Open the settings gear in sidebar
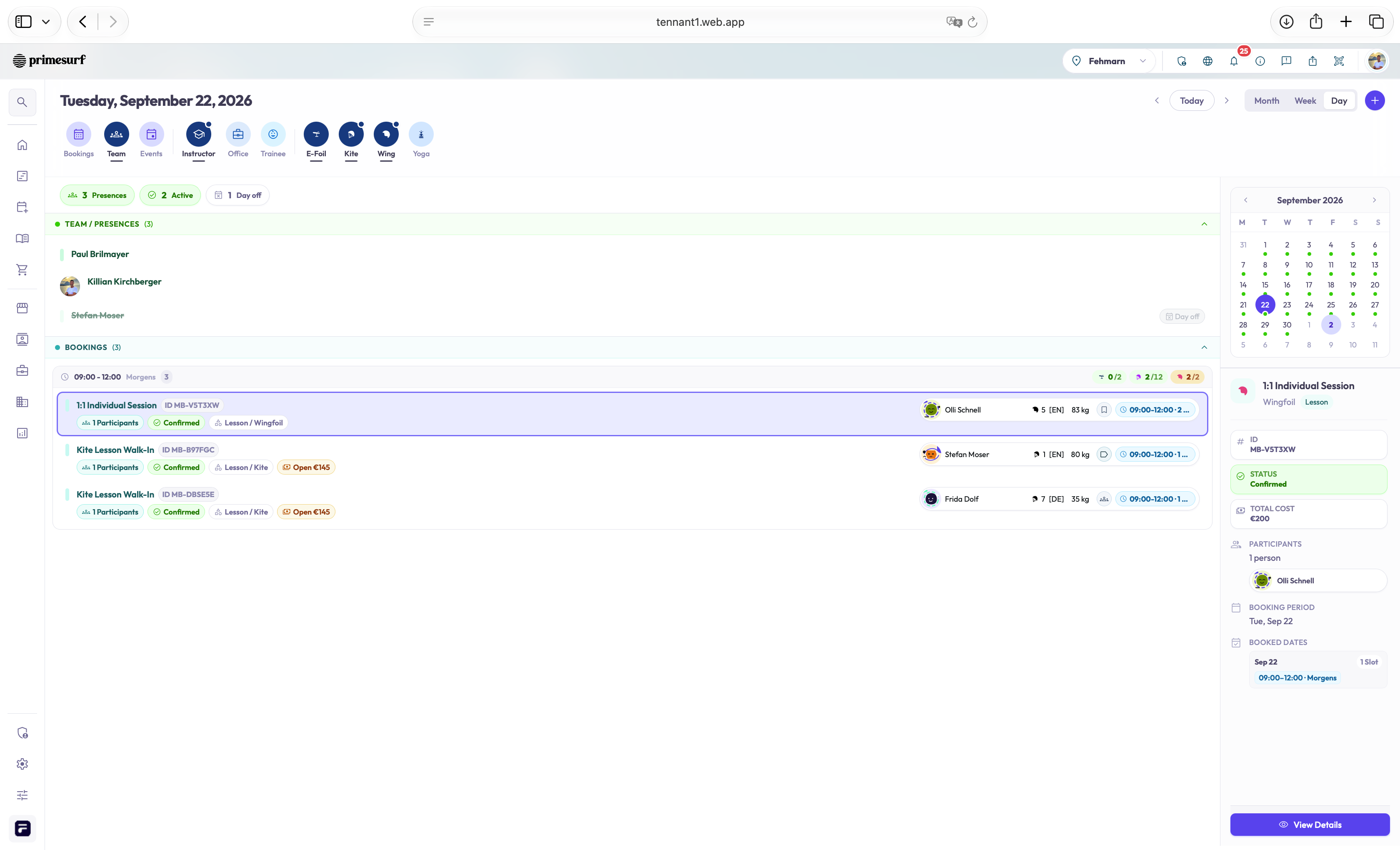The image size is (1400, 850). point(22,764)
